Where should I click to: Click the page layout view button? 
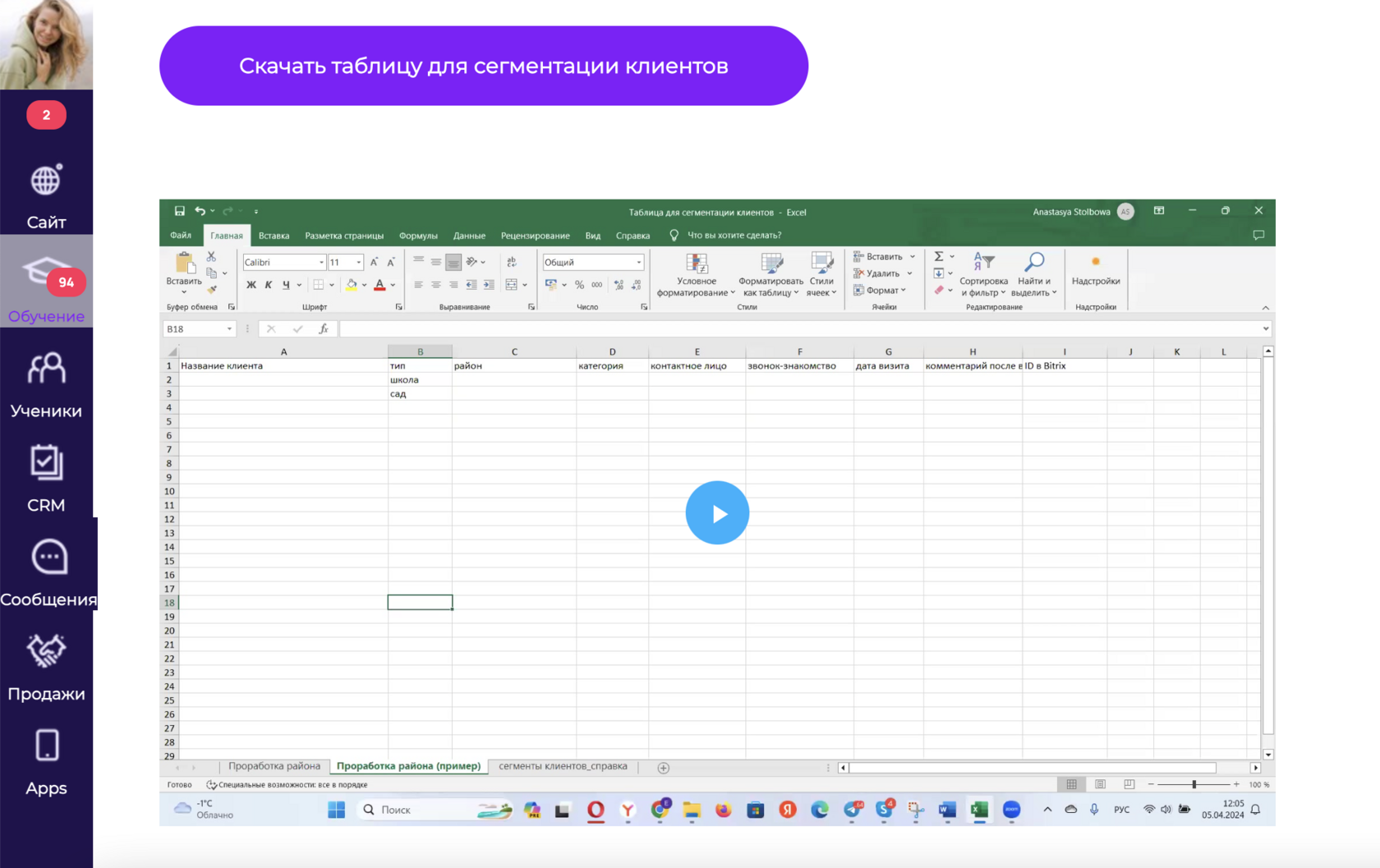(x=1100, y=784)
